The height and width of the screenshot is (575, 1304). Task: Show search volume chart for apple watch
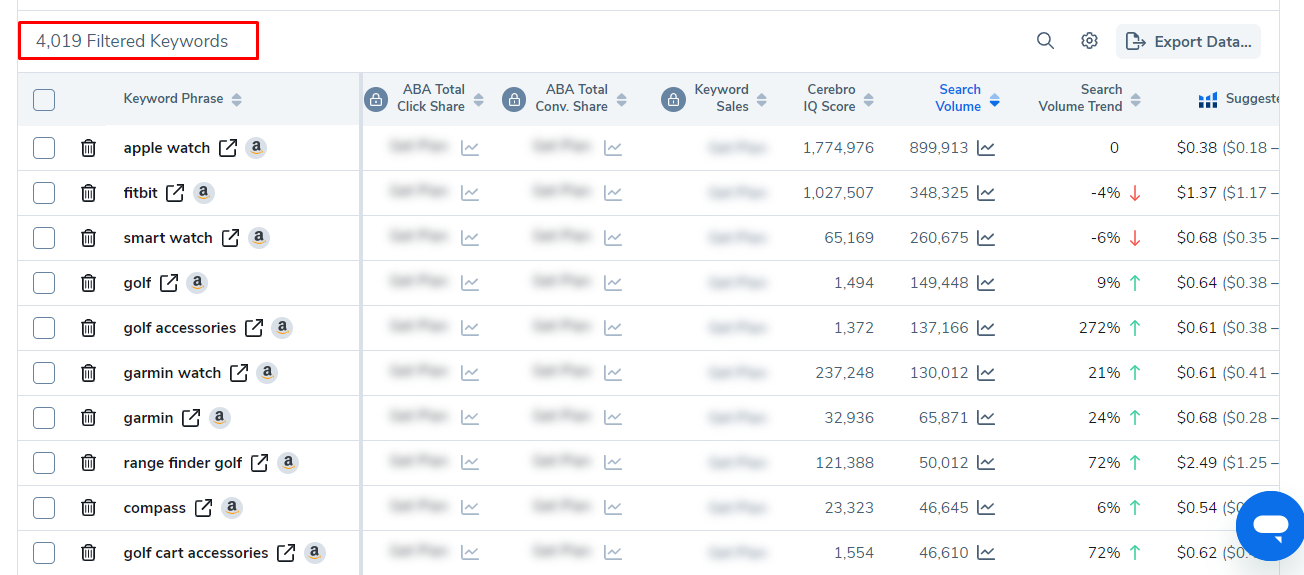tap(986, 148)
